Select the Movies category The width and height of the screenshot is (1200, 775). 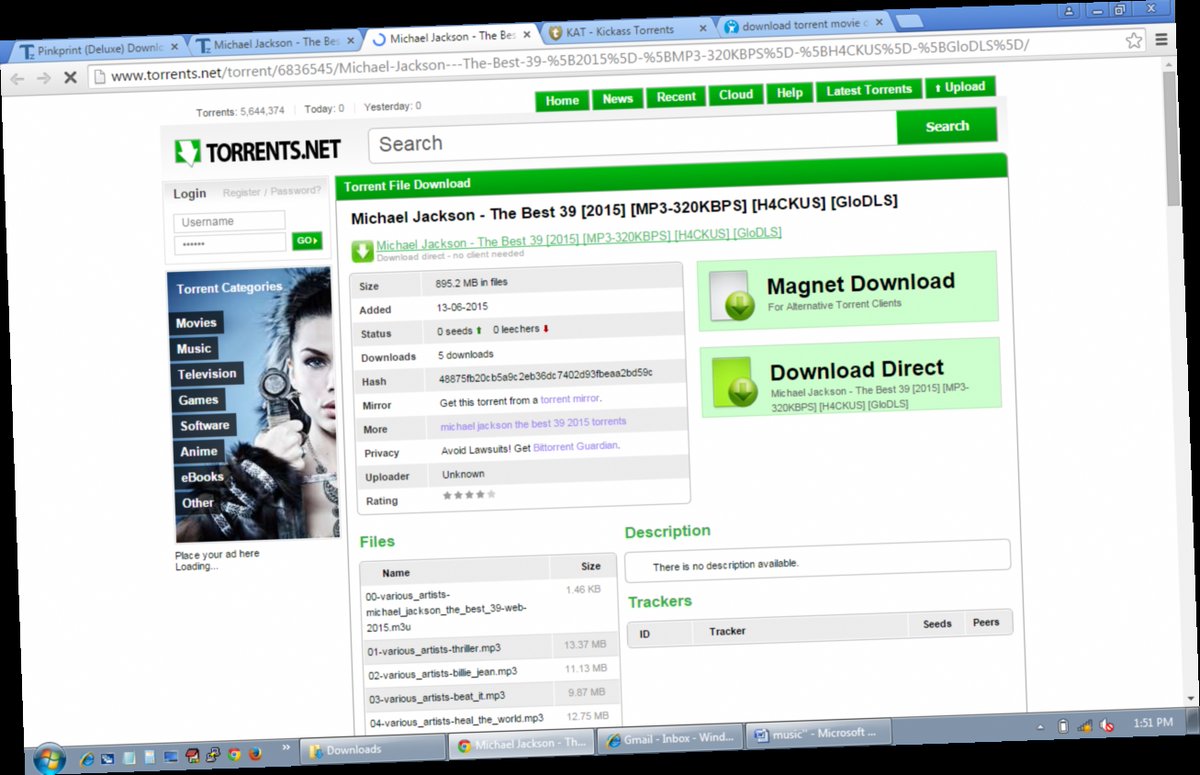click(x=197, y=323)
